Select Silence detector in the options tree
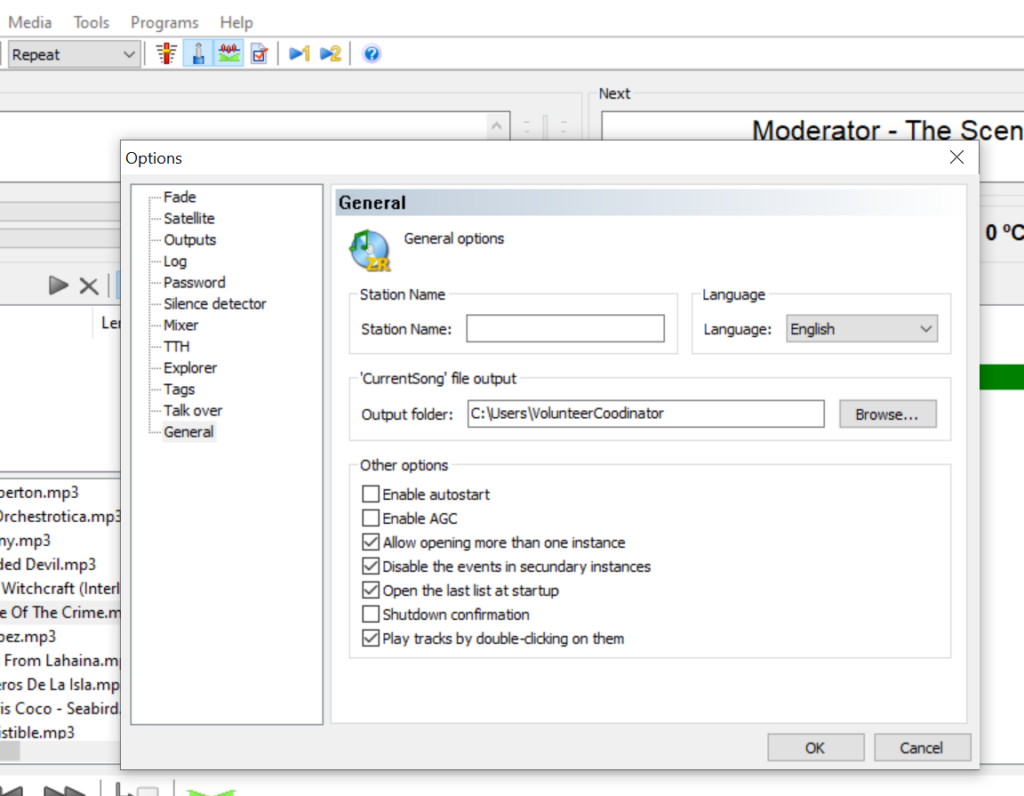 pos(215,304)
